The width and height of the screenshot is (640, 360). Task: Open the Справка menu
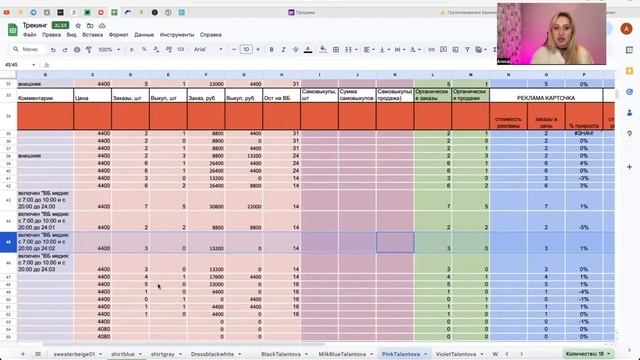(x=211, y=35)
